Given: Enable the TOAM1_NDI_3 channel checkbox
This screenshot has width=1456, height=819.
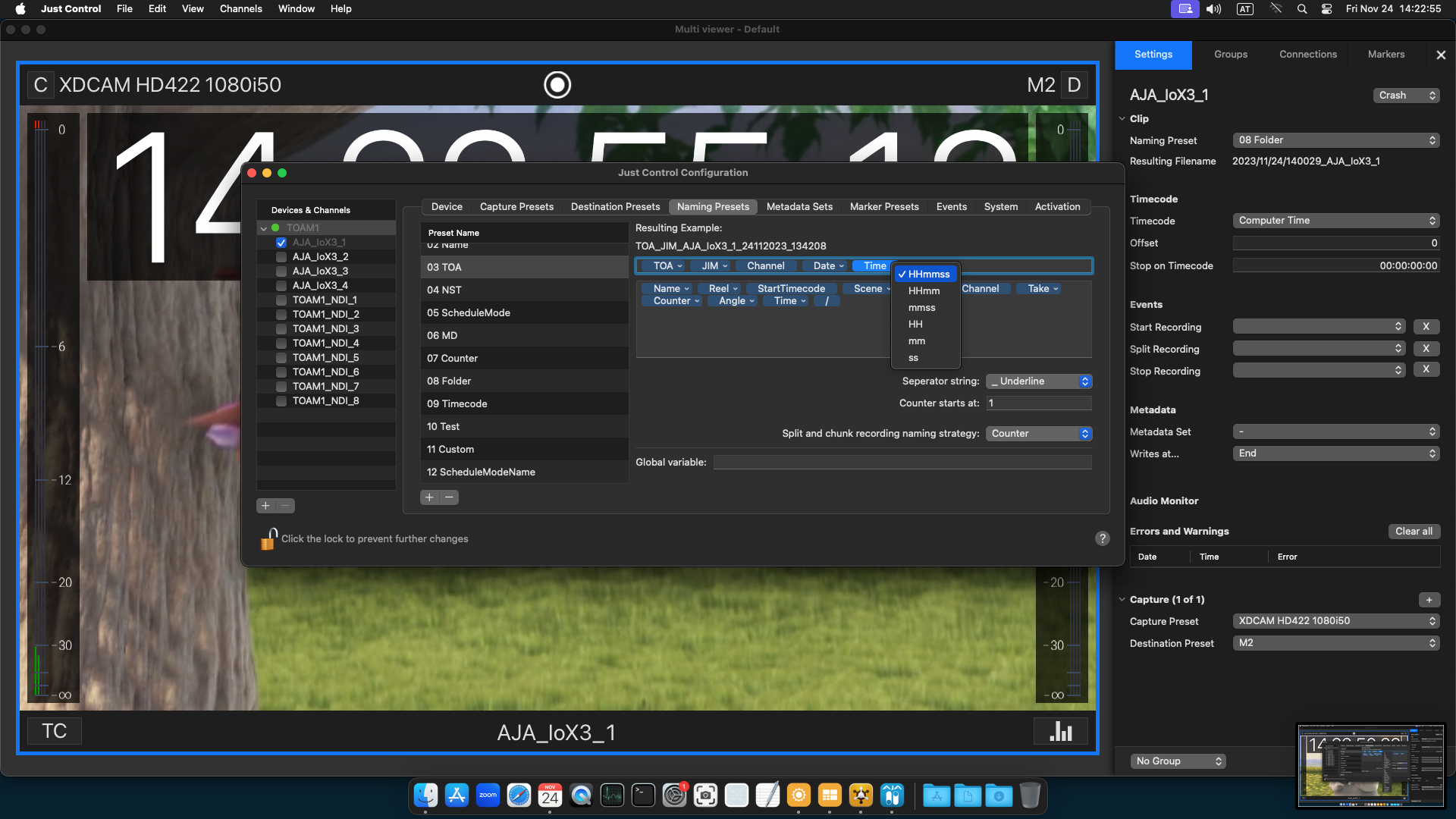Looking at the screenshot, I should tap(281, 329).
